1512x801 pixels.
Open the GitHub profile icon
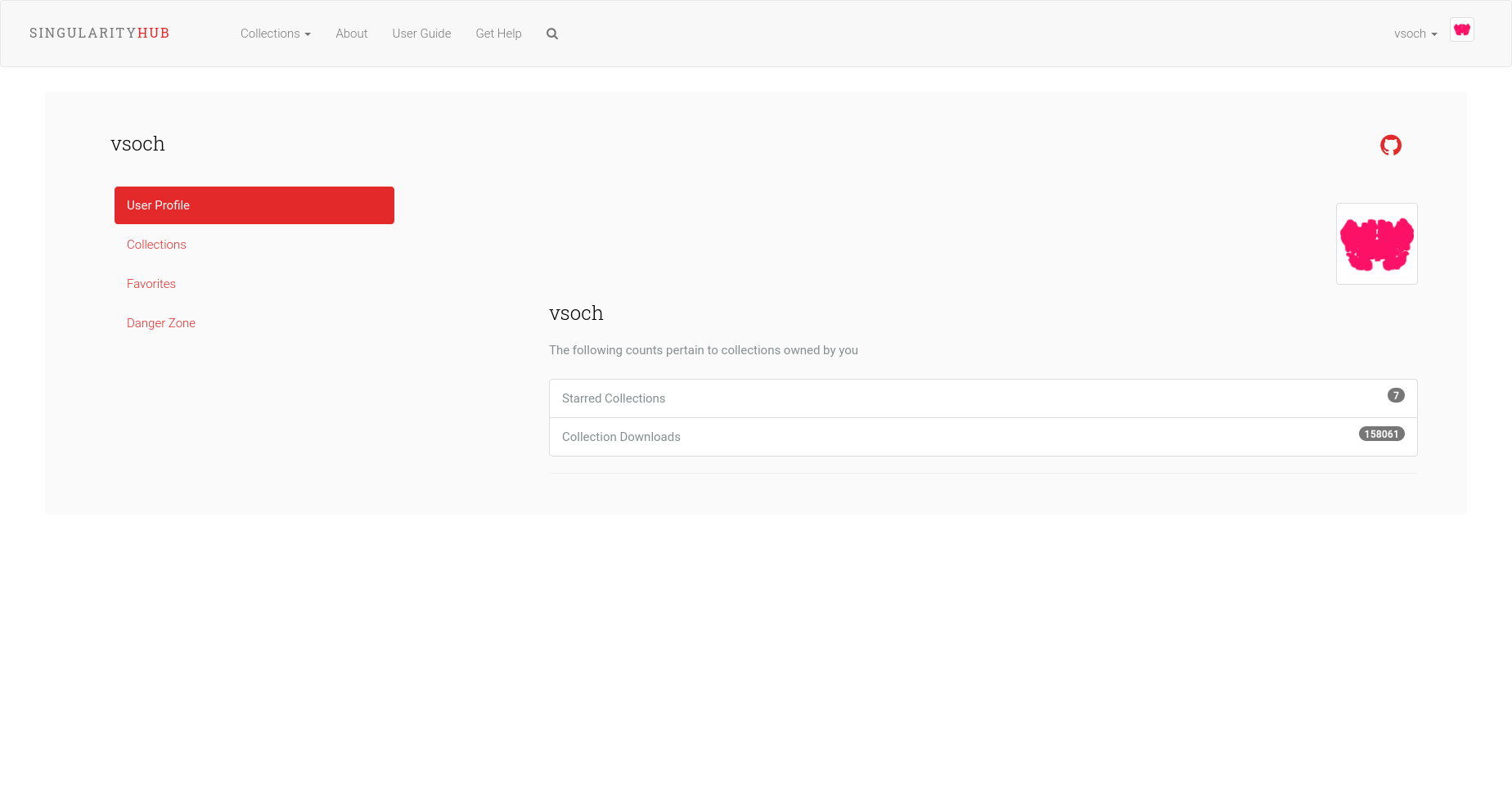coord(1391,145)
